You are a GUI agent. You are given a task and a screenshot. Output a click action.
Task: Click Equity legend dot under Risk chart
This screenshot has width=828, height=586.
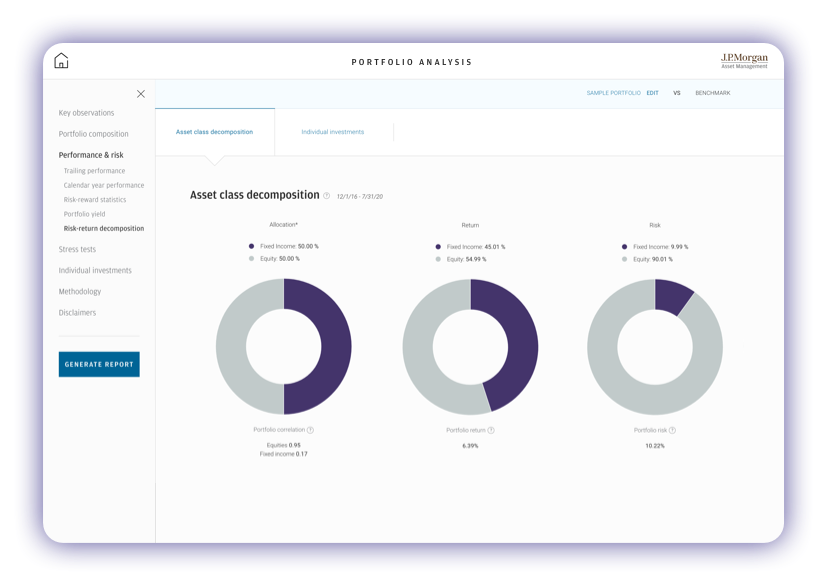click(624, 259)
